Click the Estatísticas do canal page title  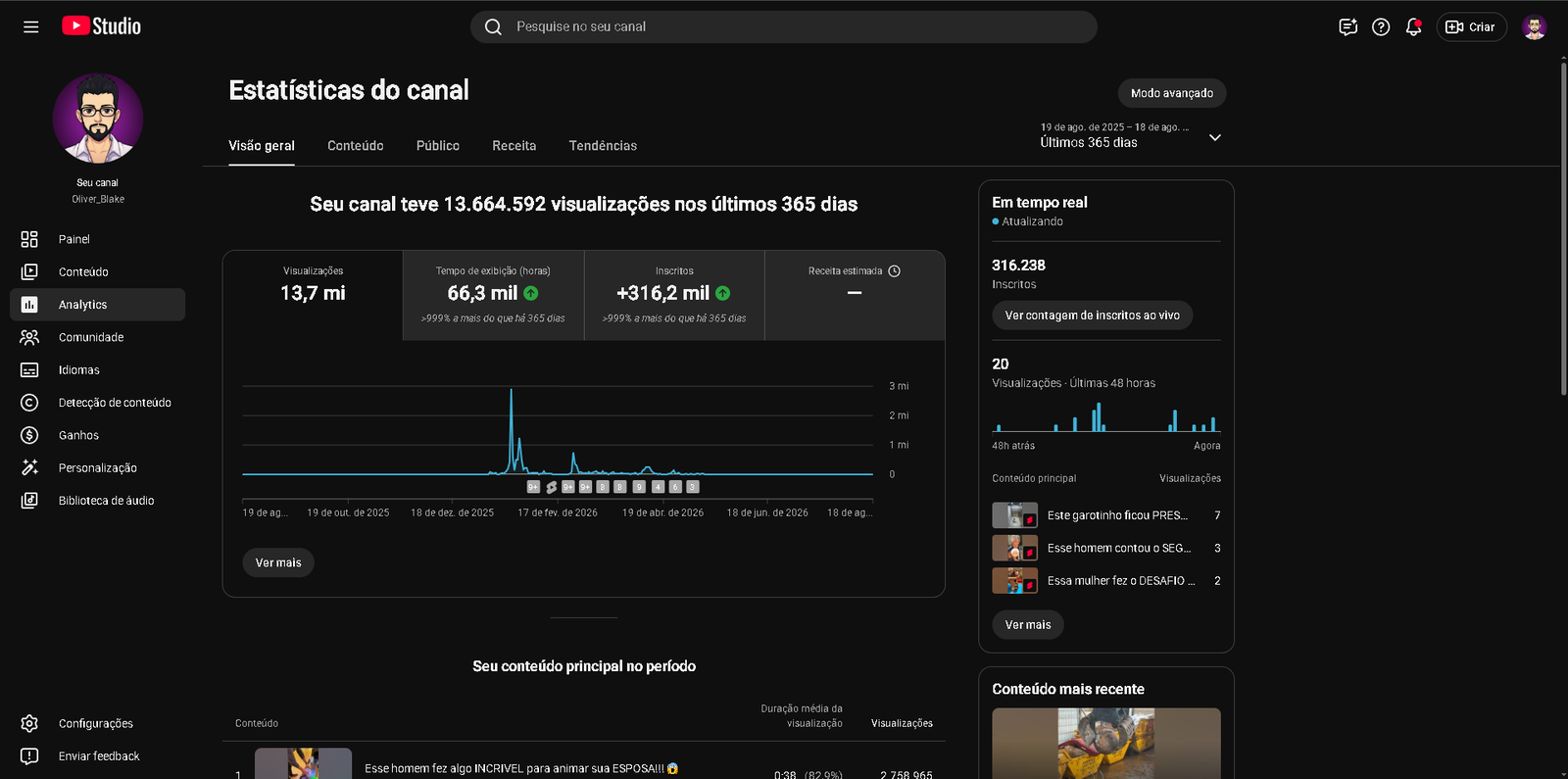(x=349, y=90)
